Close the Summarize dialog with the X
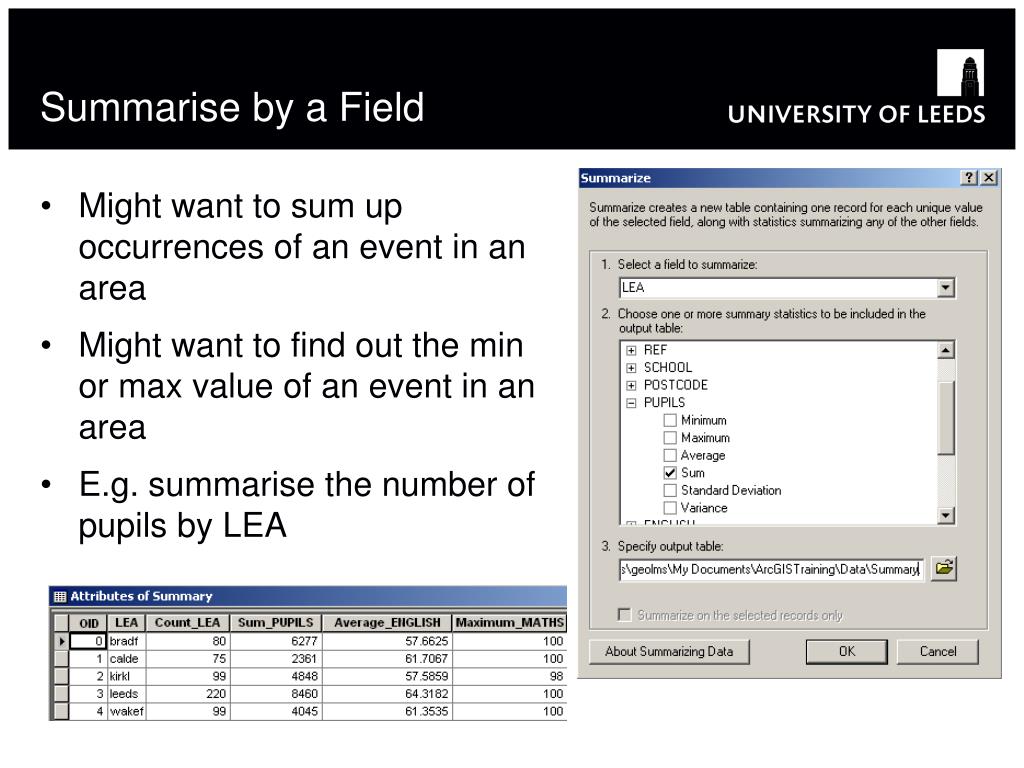This screenshot has width=1024, height=768. click(x=989, y=178)
